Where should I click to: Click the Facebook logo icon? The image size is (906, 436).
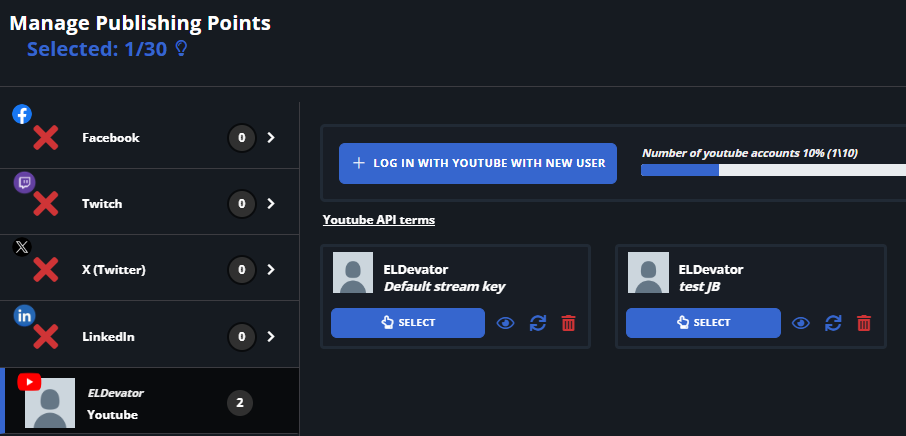[22, 115]
